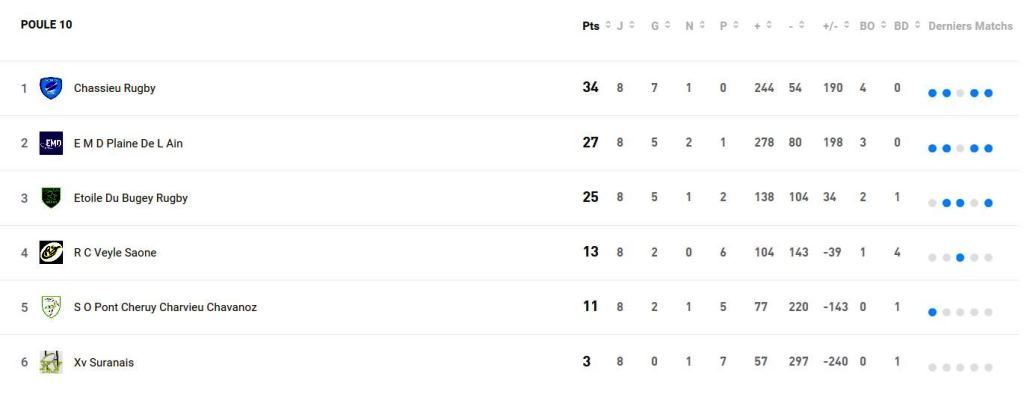Screen dimensions: 1024x415
Task: Click the Chassieu Rugby team logo
Action: coord(51,88)
